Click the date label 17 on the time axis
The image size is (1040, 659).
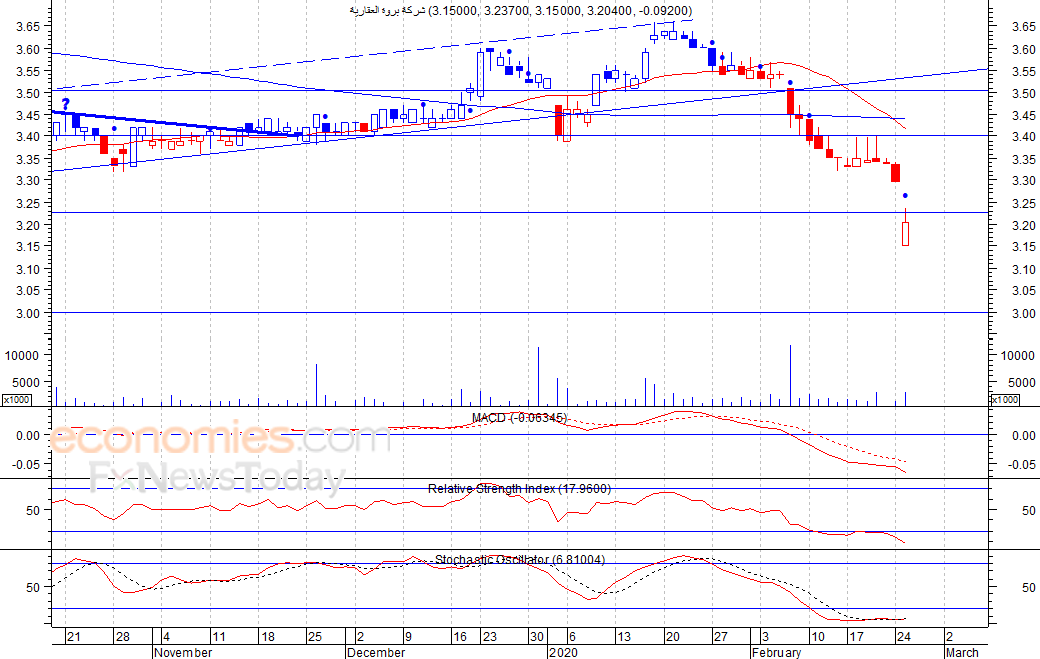[x=857, y=636]
